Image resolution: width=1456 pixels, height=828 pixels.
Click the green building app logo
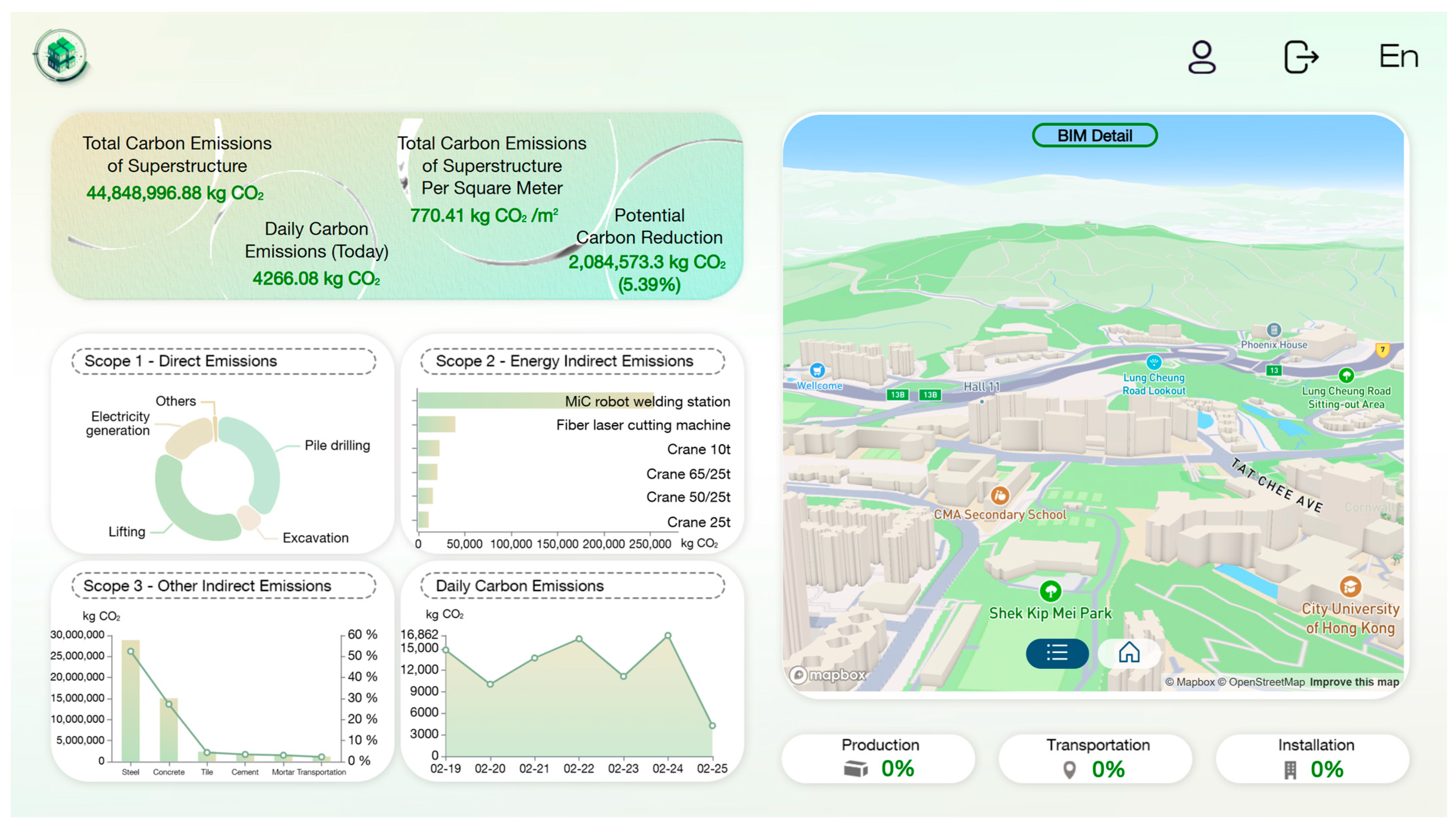(x=61, y=56)
